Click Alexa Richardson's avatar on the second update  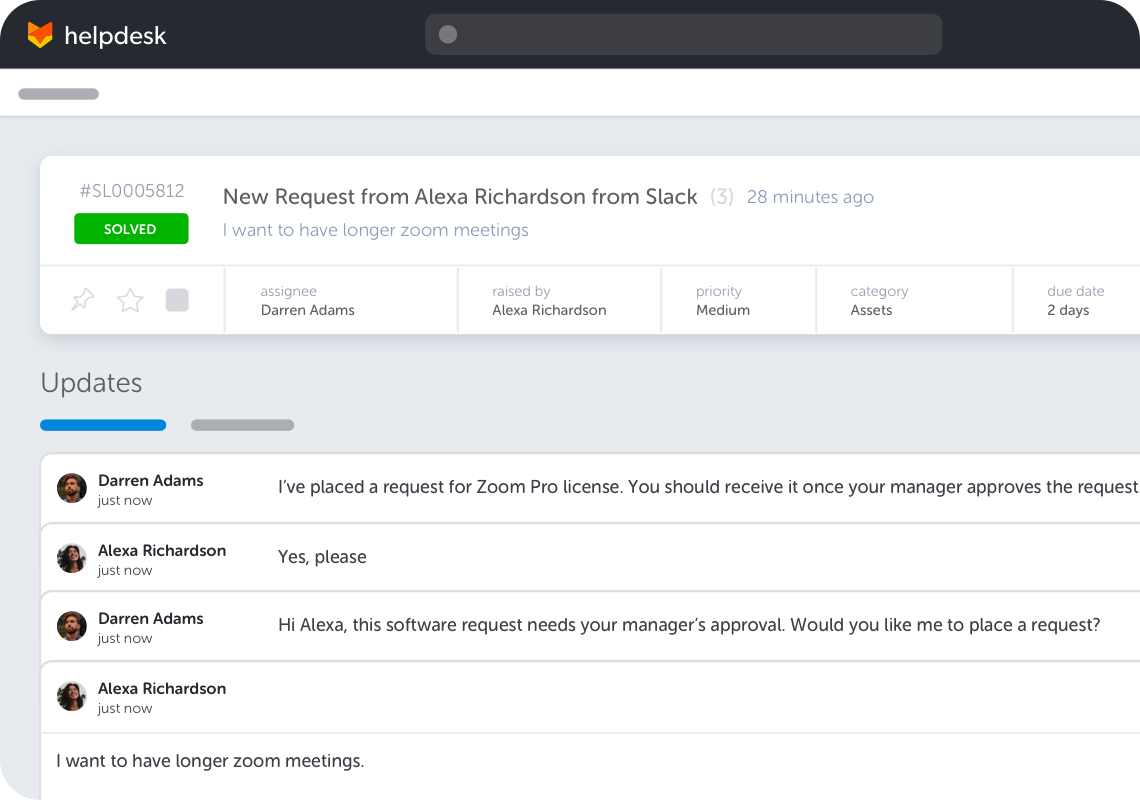click(x=71, y=558)
